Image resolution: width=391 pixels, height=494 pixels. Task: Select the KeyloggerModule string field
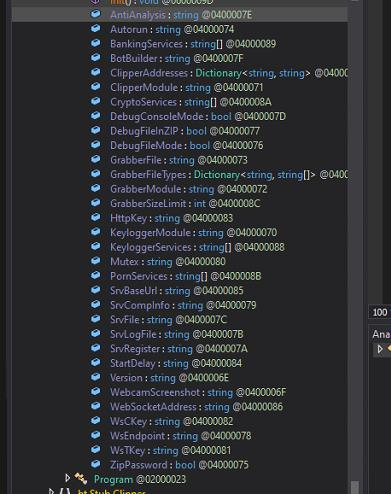(193, 232)
